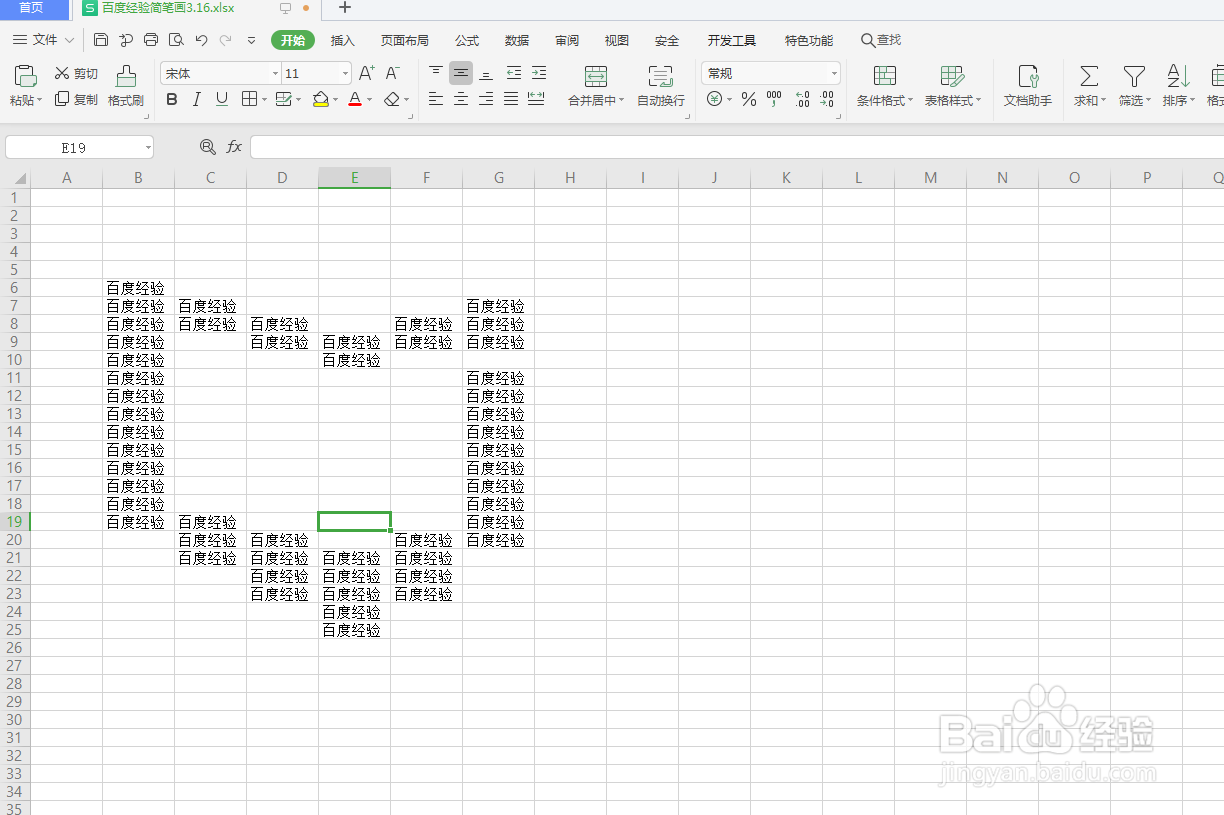Screen dimensions: 1224x815
Task: Click the Decrease decimal places icon
Action: tap(826, 99)
